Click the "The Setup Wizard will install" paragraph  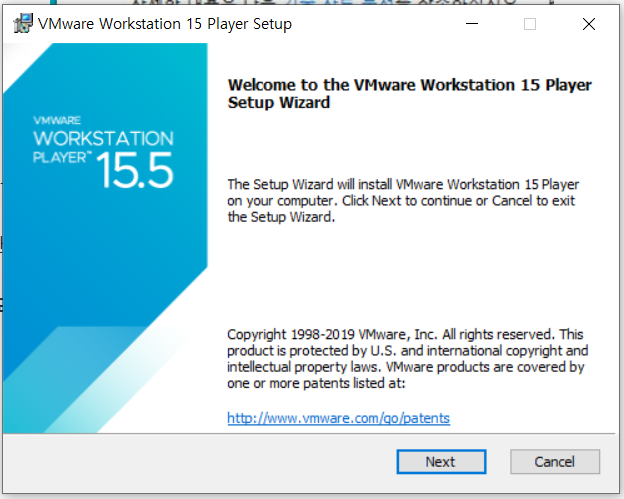[x=403, y=201]
